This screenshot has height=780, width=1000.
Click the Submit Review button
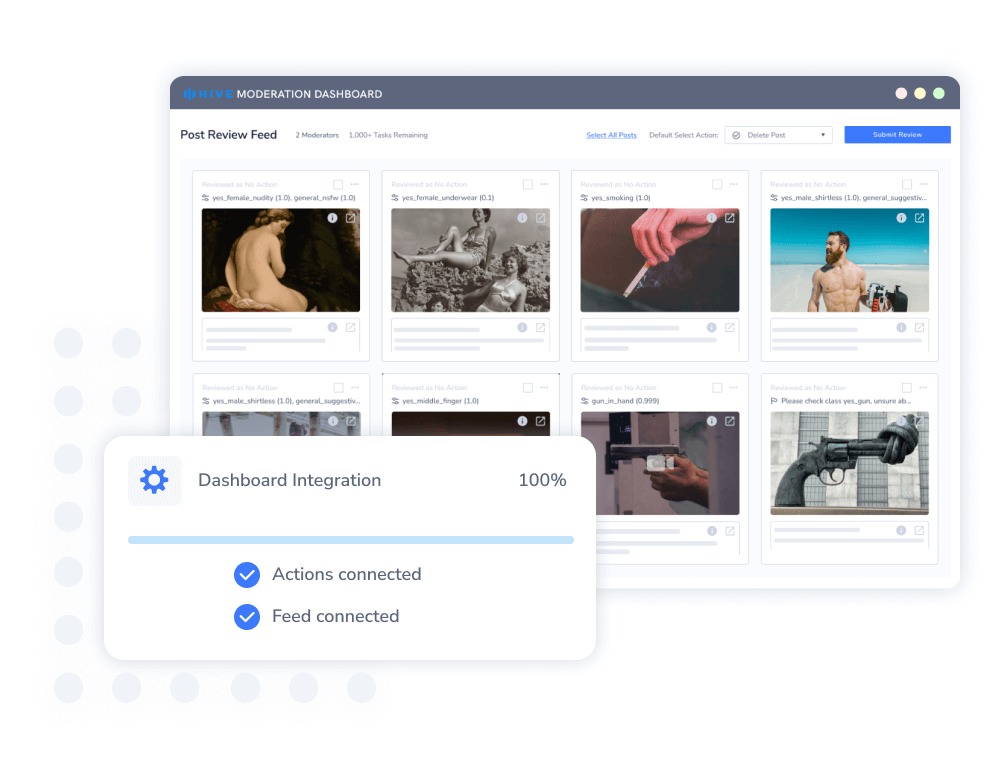point(897,135)
